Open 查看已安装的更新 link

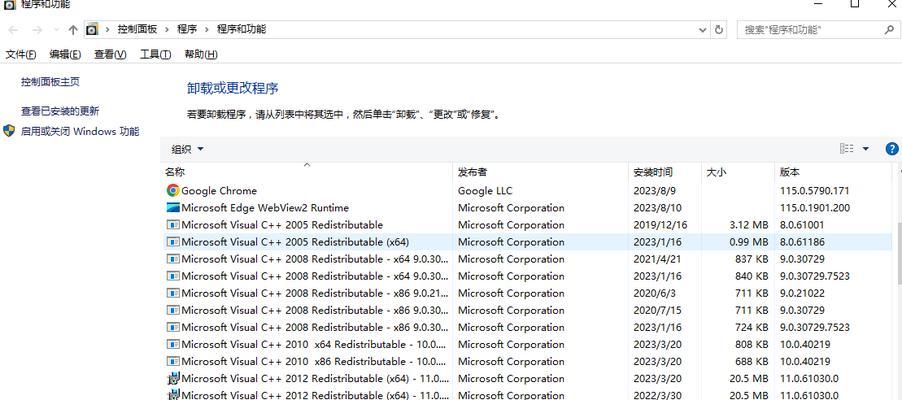click(60, 111)
